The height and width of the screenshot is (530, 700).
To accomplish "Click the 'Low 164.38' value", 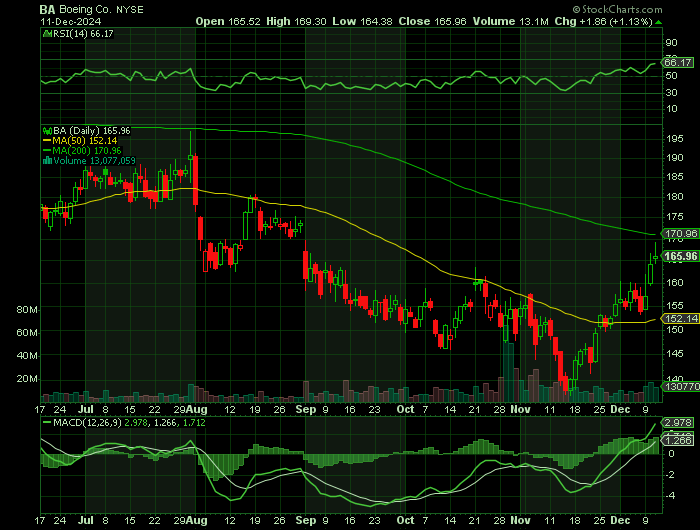I will coord(362,21).
